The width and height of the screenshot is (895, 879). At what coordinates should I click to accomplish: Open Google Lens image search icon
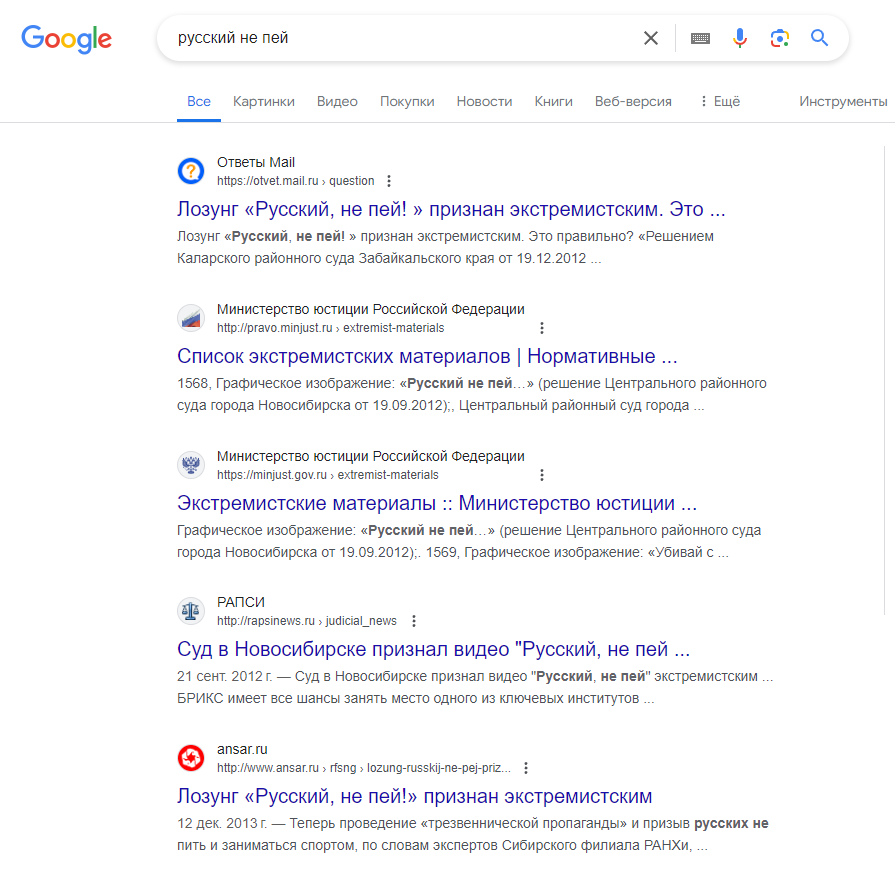780,38
